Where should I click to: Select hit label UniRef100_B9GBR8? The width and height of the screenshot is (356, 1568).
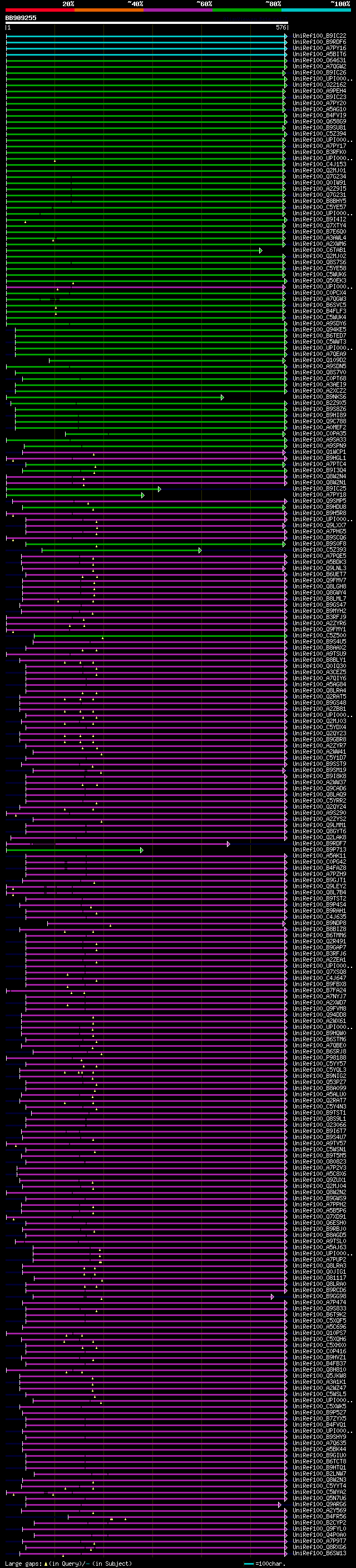[319, 740]
